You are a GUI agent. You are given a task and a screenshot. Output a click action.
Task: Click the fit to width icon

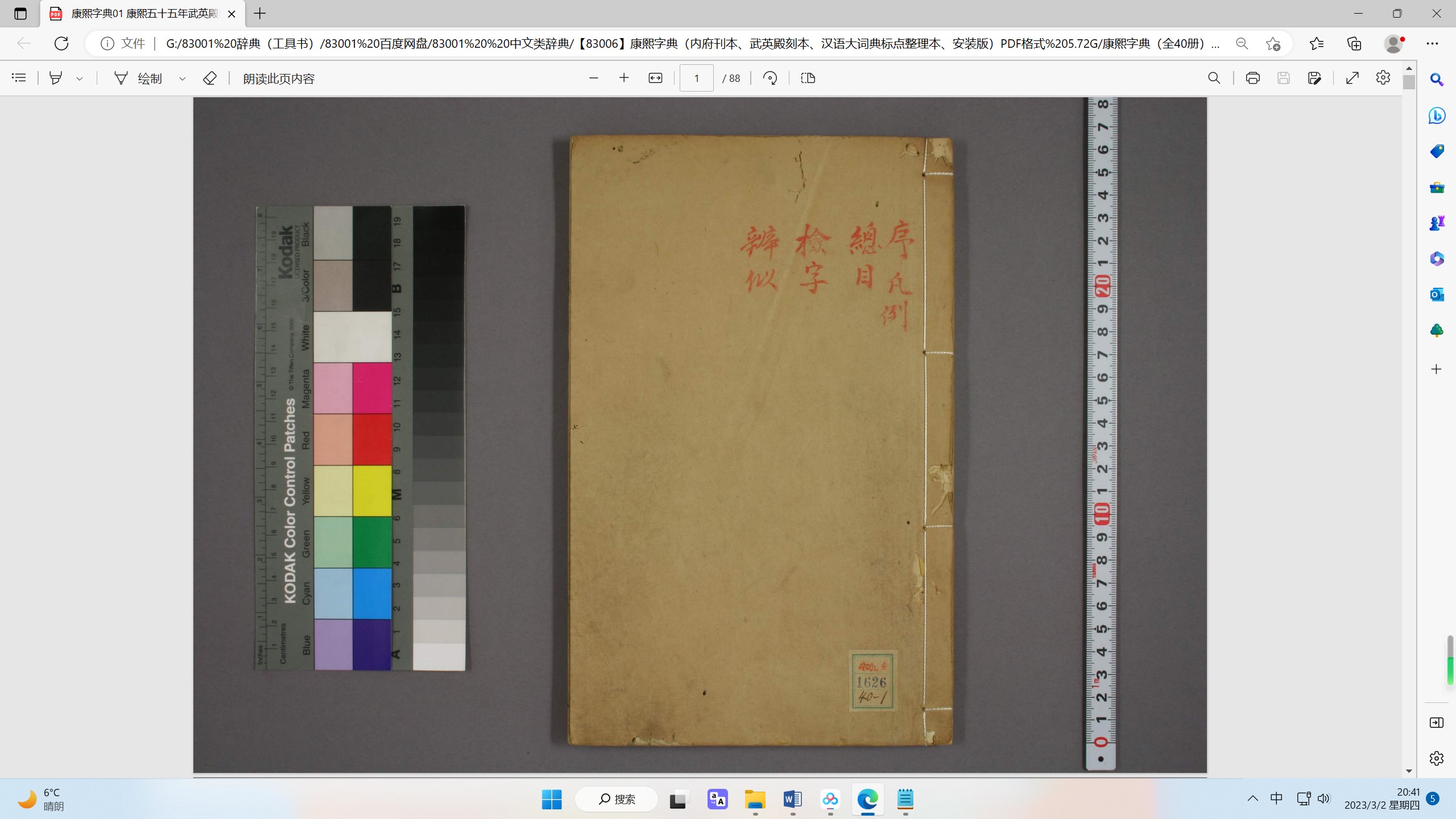click(x=655, y=78)
